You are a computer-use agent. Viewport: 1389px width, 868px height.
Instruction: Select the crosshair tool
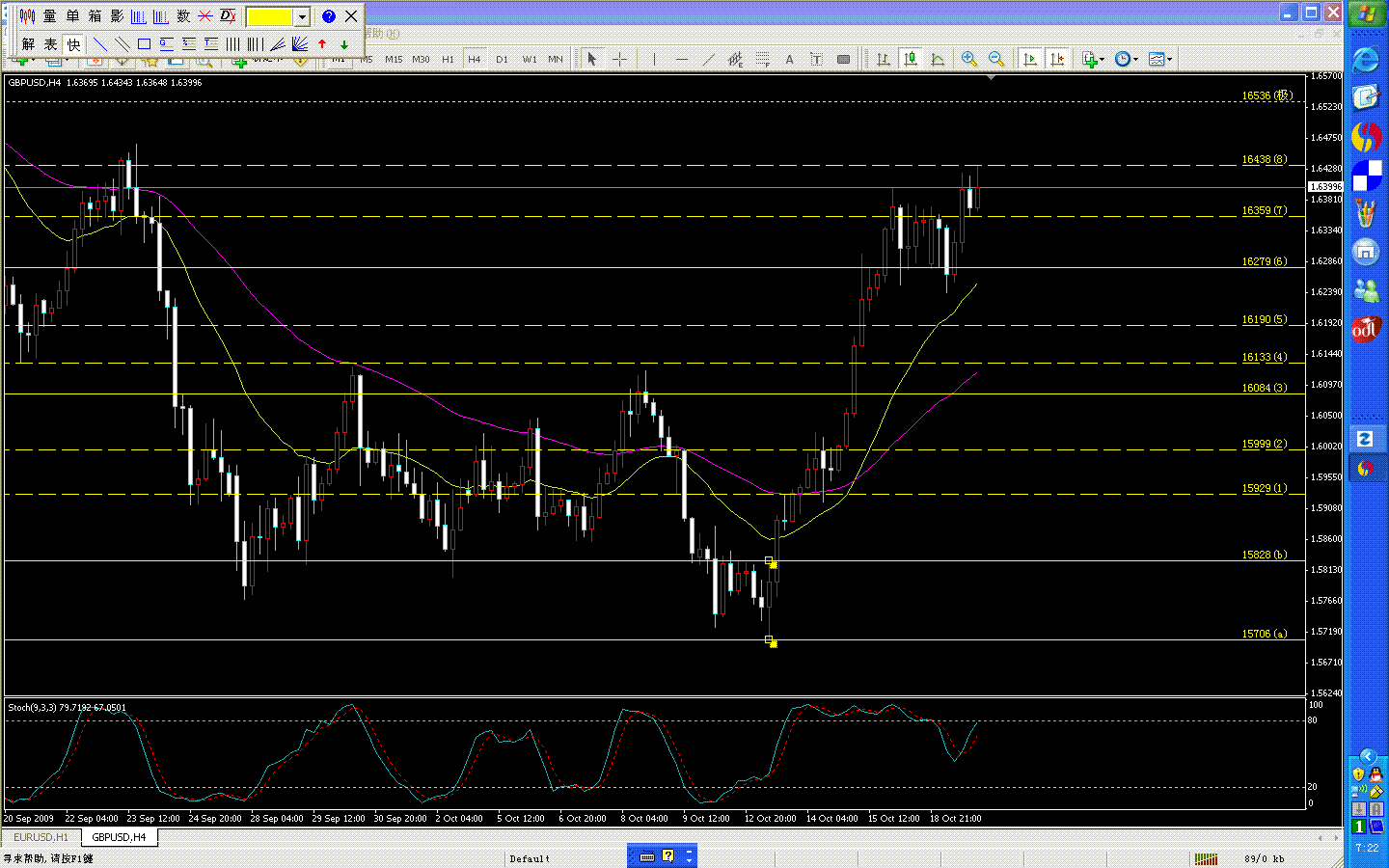[619, 60]
